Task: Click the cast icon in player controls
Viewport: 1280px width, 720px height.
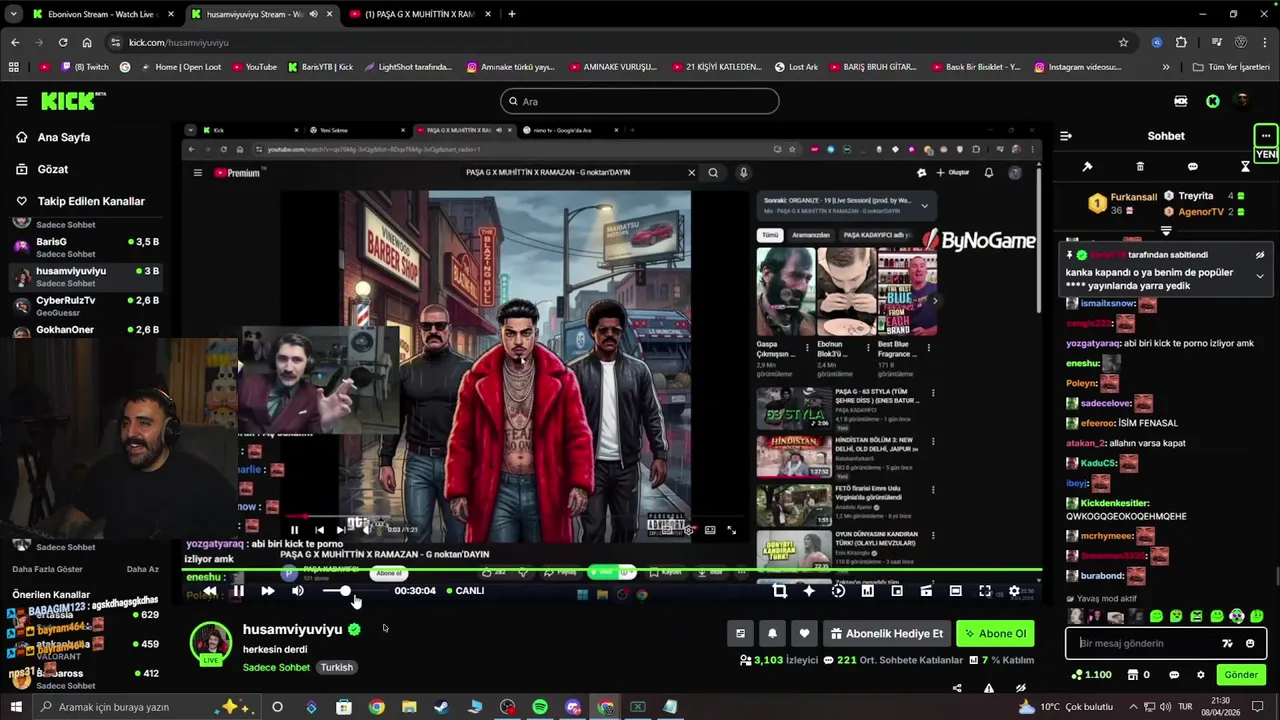Action: click(x=926, y=591)
